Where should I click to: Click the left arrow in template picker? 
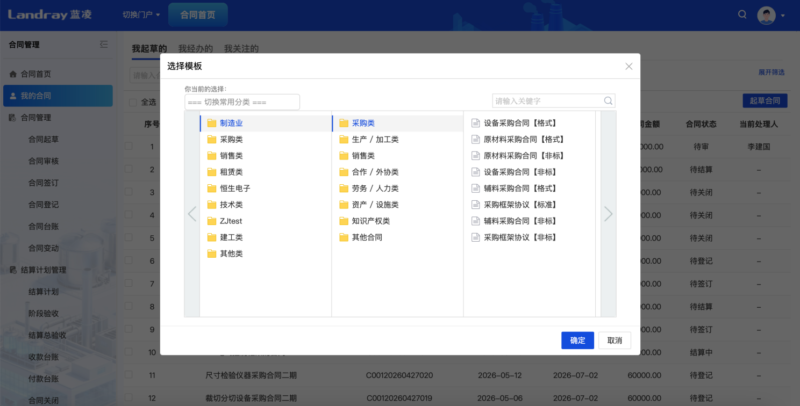192,214
